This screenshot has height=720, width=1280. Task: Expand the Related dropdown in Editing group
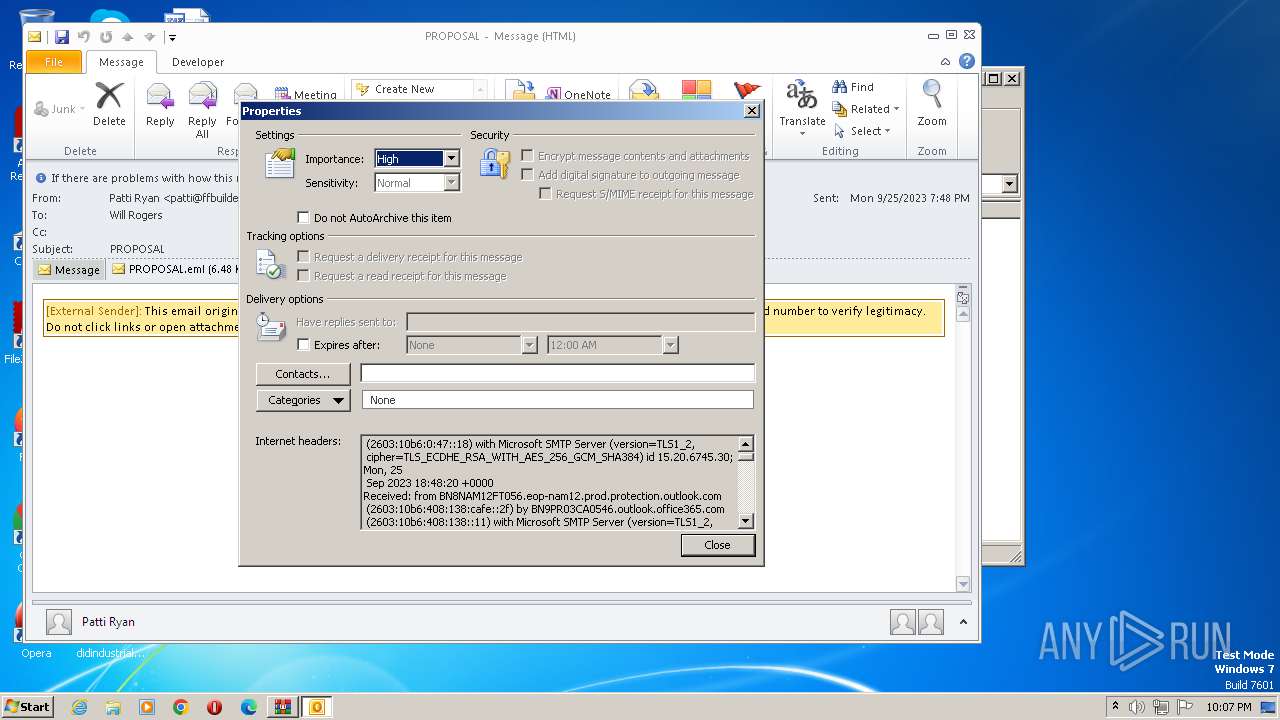(x=896, y=109)
